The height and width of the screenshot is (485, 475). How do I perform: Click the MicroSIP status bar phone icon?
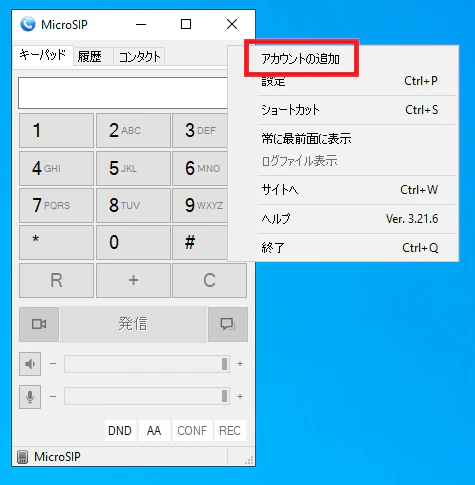[22, 457]
